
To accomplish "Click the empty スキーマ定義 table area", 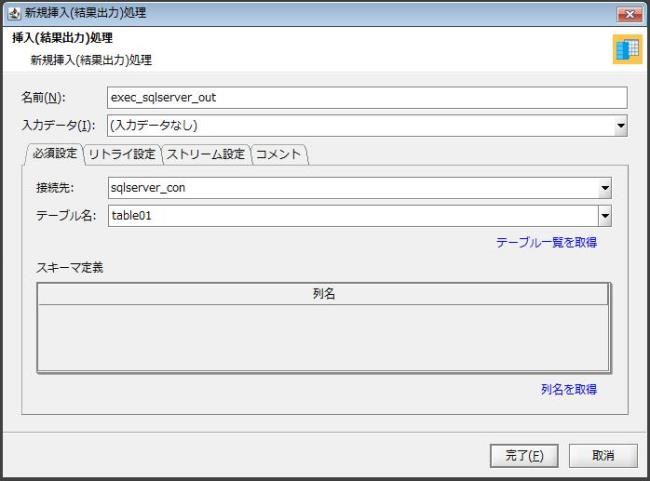I will [322, 337].
